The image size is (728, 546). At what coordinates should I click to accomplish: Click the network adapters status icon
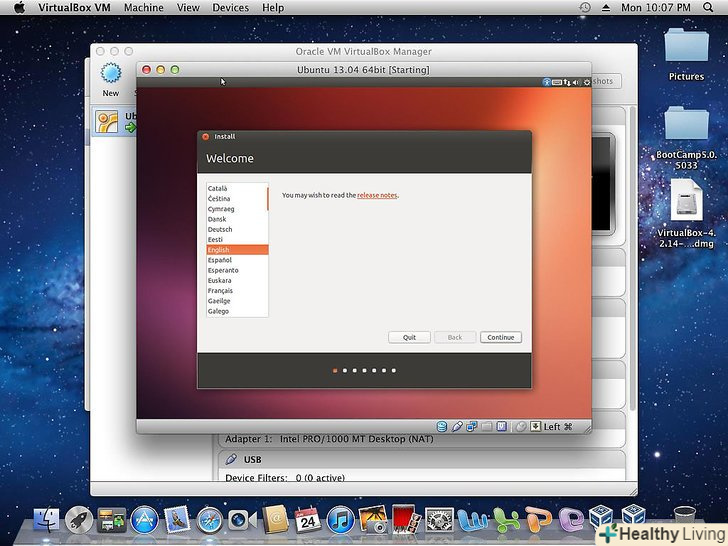click(x=472, y=426)
